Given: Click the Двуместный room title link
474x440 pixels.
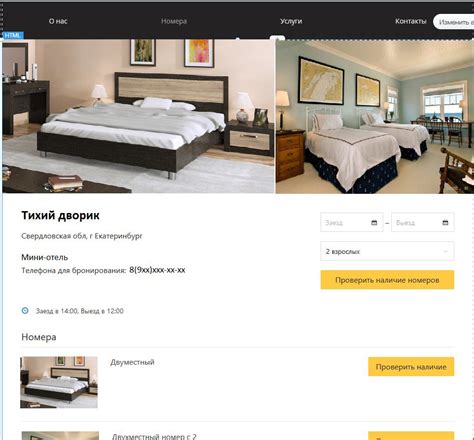Looking at the screenshot, I should [x=132, y=362].
